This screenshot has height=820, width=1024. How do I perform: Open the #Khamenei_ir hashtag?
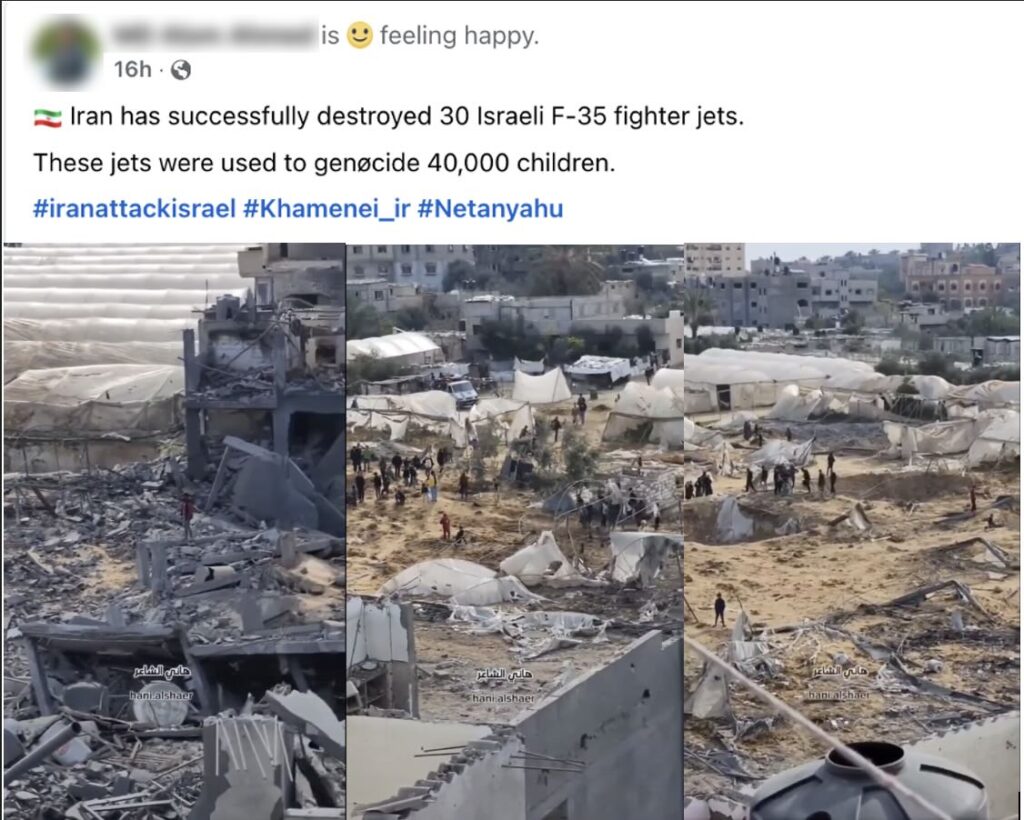point(326,209)
